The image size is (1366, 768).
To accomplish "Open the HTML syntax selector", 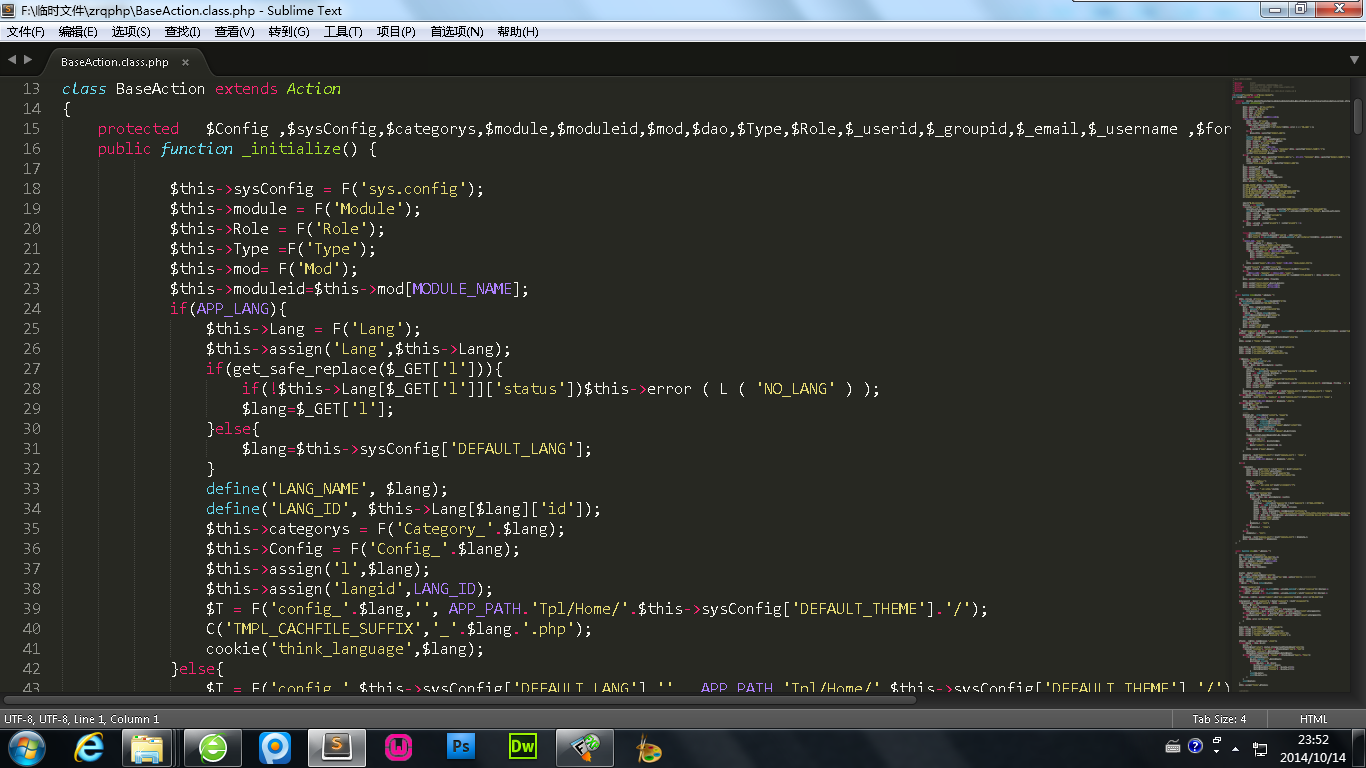I will (1313, 719).
